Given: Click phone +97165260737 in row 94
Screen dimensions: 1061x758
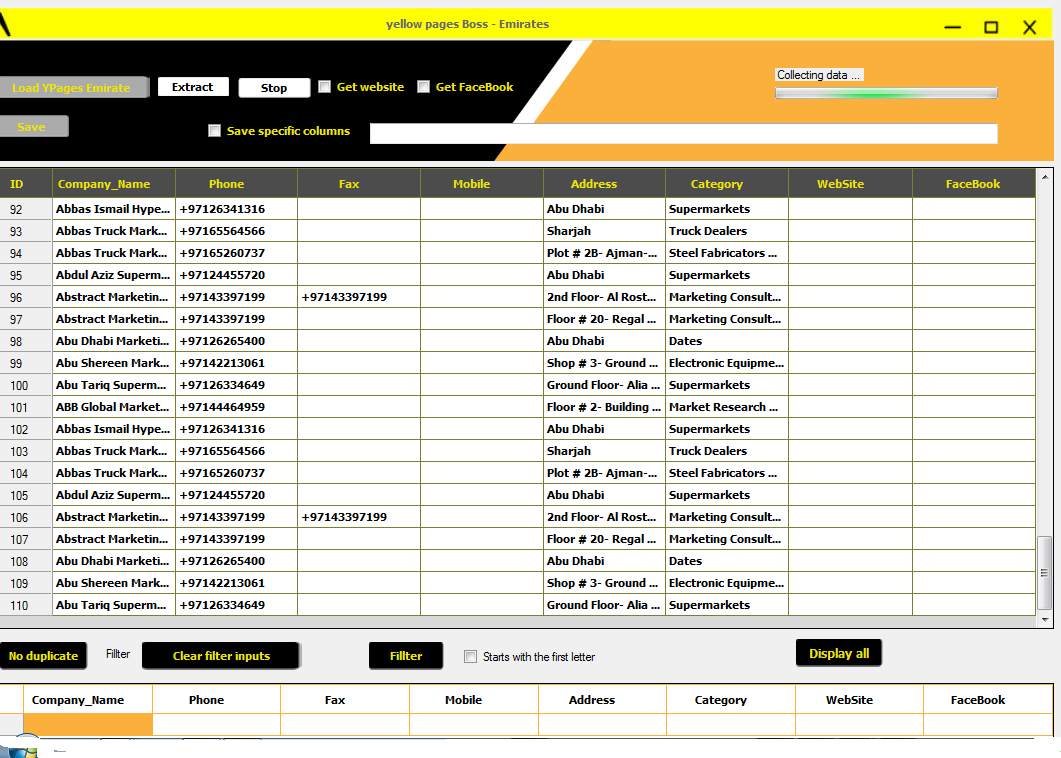Looking at the screenshot, I should [x=236, y=253].
